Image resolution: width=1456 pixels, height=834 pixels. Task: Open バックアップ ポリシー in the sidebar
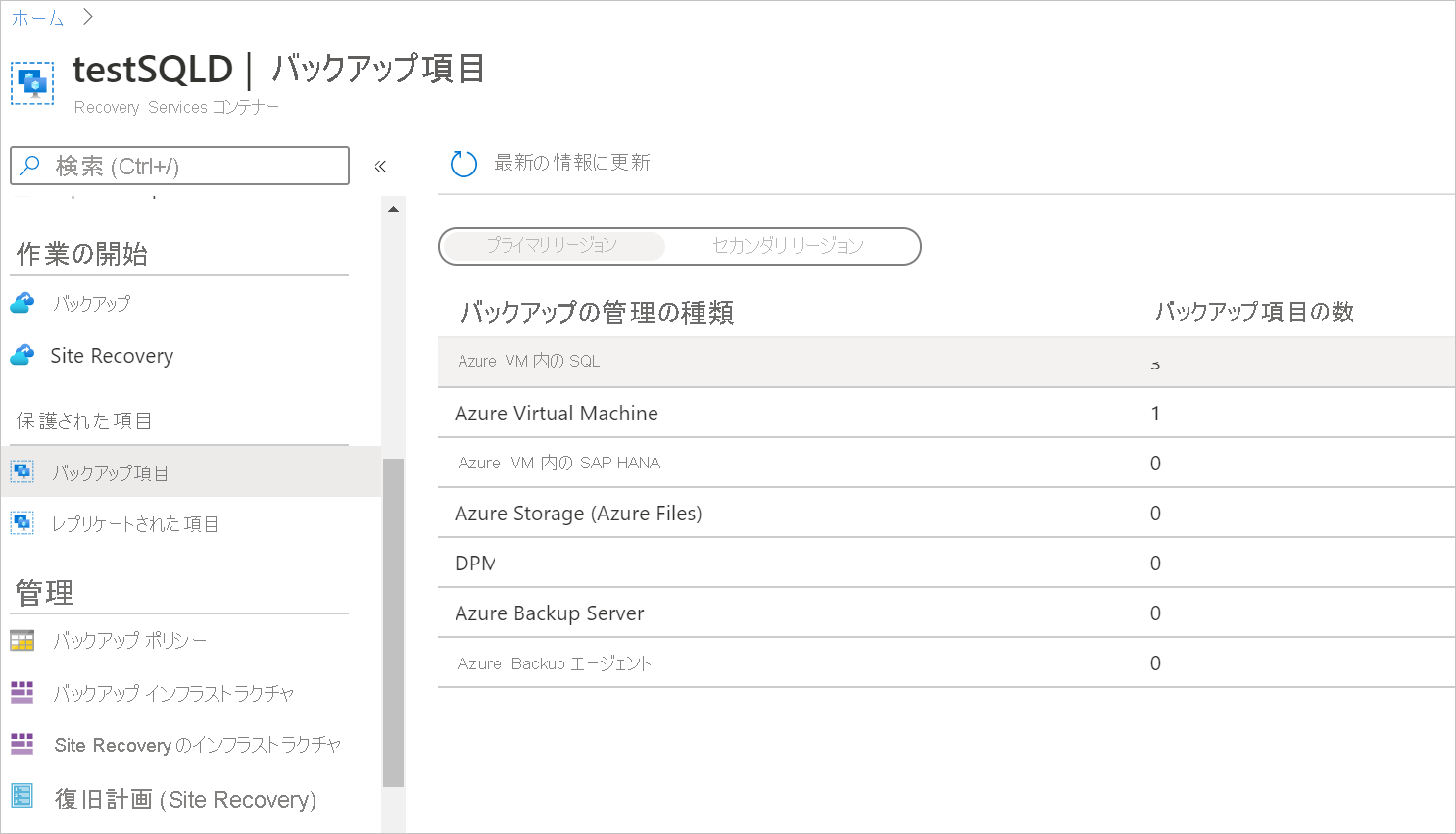coord(129,641)
